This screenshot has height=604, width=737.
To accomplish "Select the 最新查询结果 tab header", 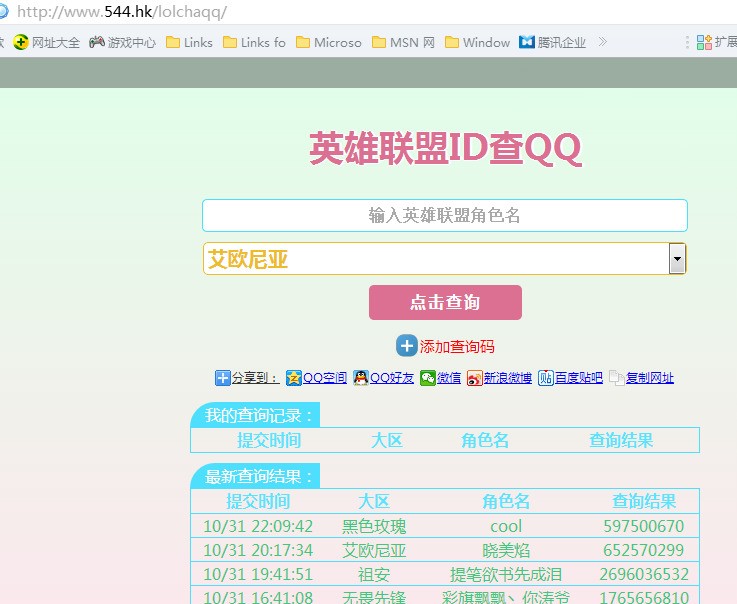I will [255, 476].
